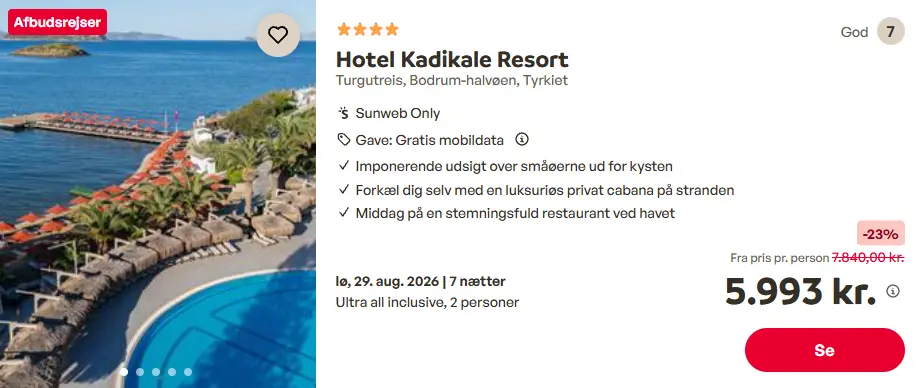Image resolution: width=920 pixels, height=388 pixels.
Task: Select fourth image carousel dot
Action: click(171, 372)
